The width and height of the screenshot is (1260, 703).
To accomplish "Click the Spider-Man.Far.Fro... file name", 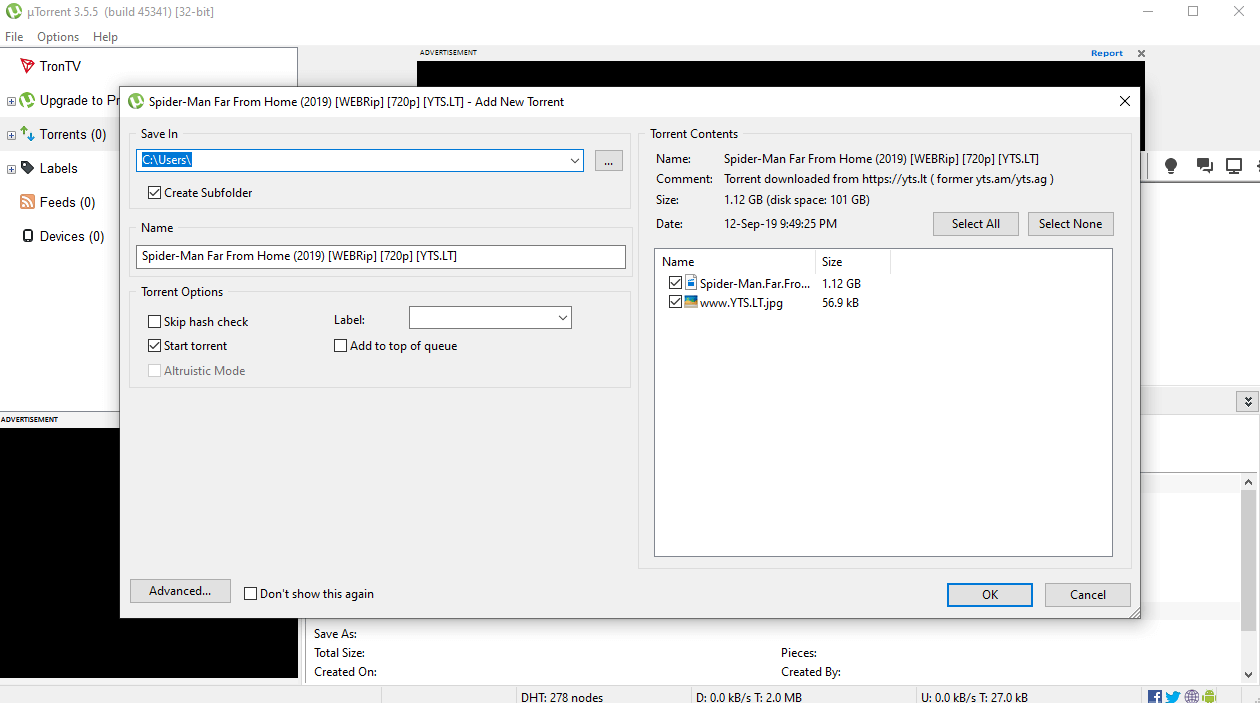I will [755, 283].
